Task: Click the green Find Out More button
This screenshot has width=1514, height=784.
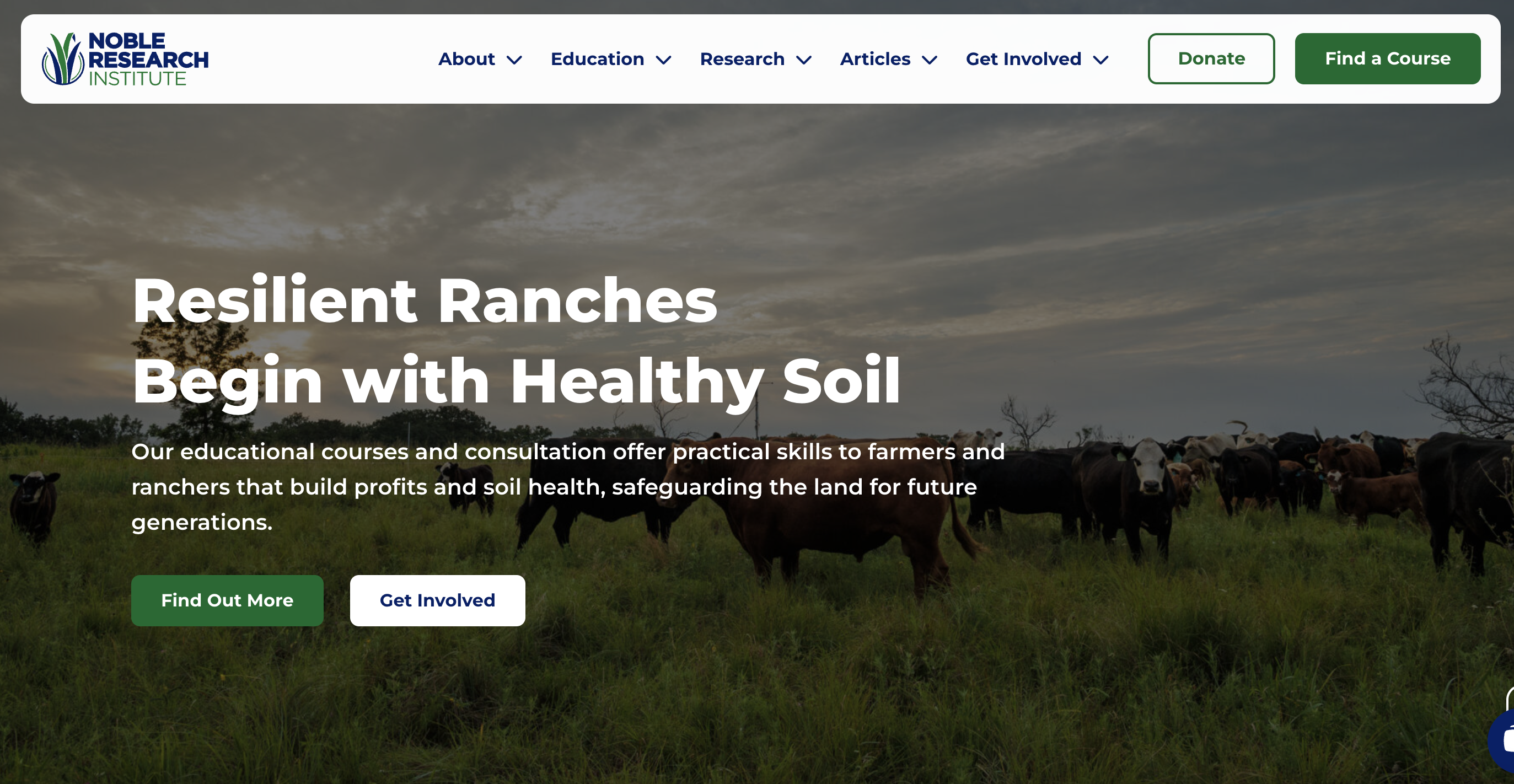Action: (x=228, y=600)
